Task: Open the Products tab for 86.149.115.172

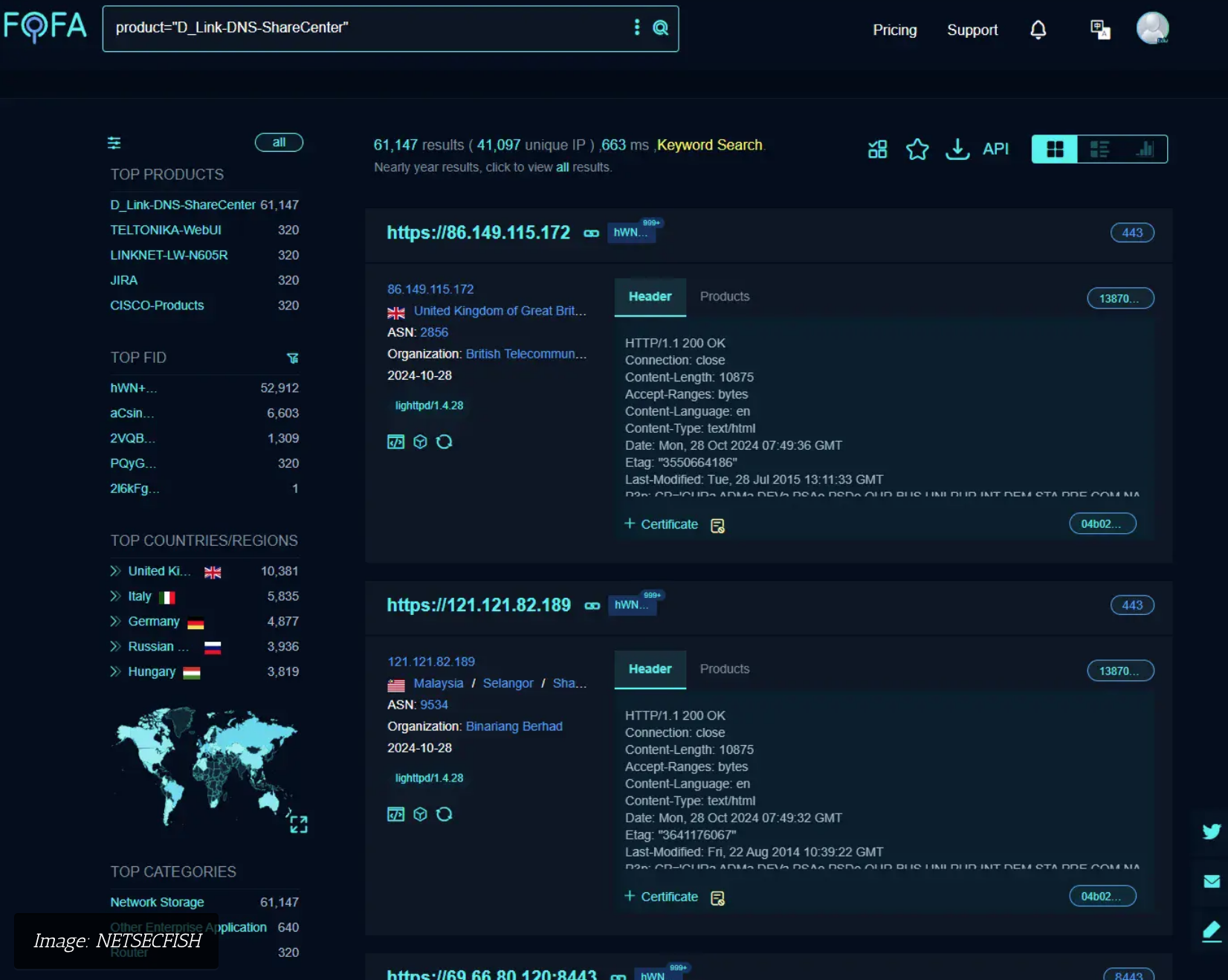Action: pyautogui.click(x=724, y=297)
